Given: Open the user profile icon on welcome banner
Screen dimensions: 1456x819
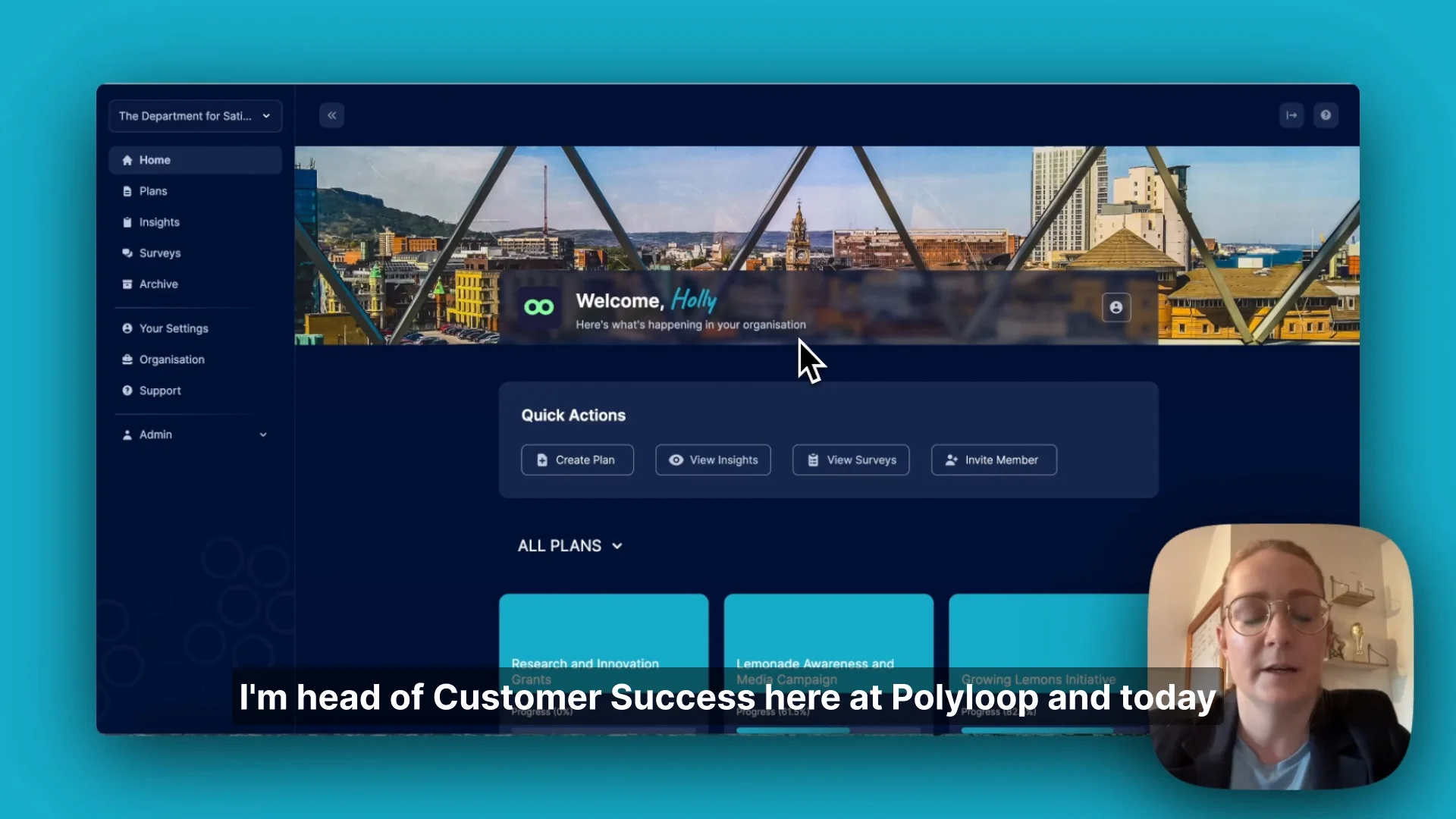Looking at the screenshot, I should [1116, 307].
